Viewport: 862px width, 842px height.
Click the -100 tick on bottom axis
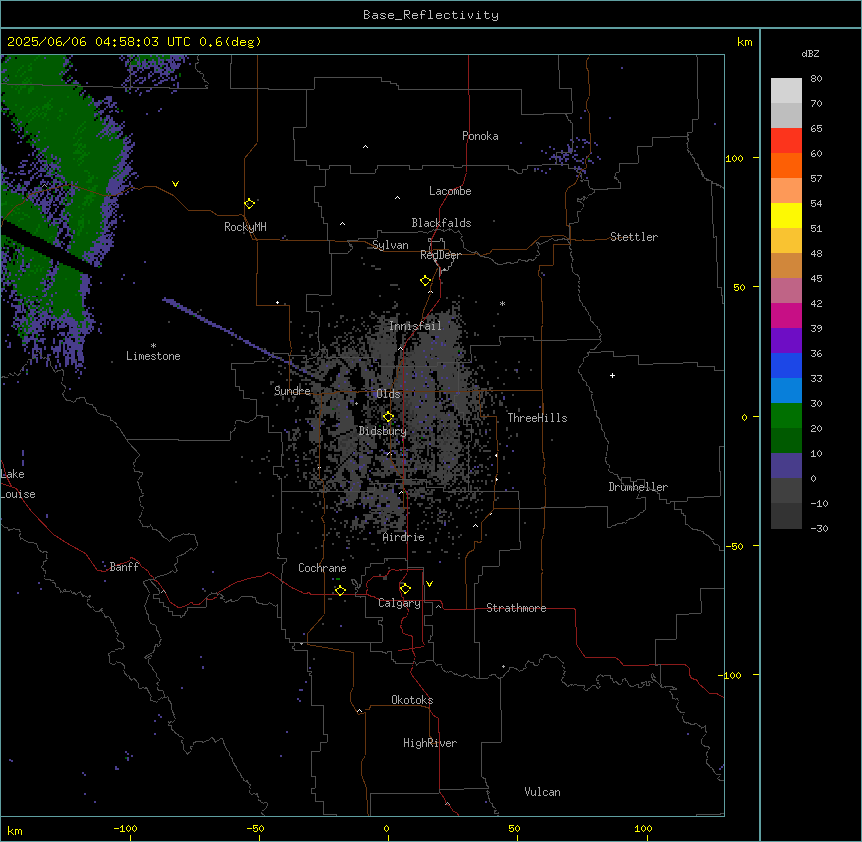[125, 828]
